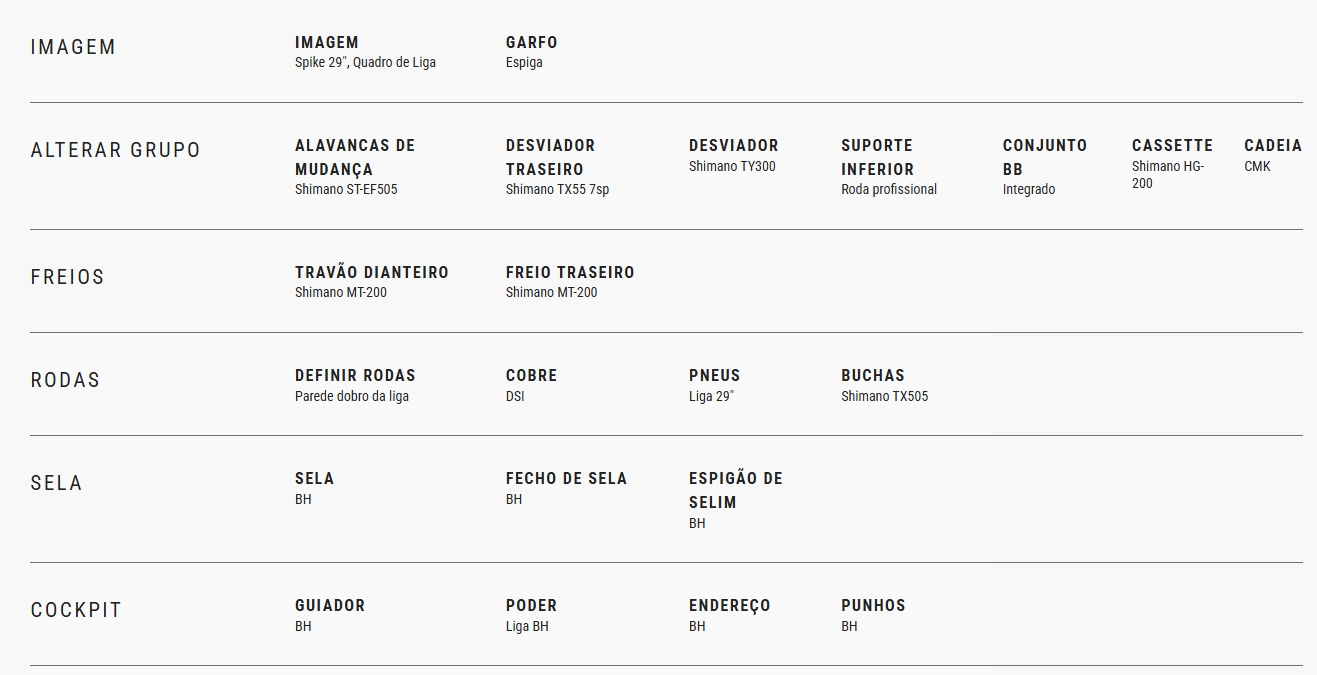Click the Shimano TY300 derailleur value
Screen dimensions: 1317x675
coord(731,166)
